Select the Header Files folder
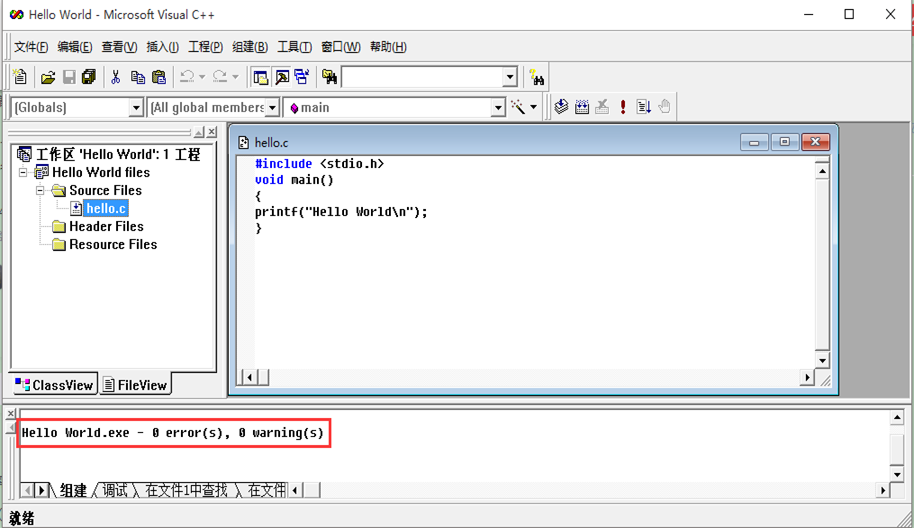The image size is (914, 528). tap(106, 227)
